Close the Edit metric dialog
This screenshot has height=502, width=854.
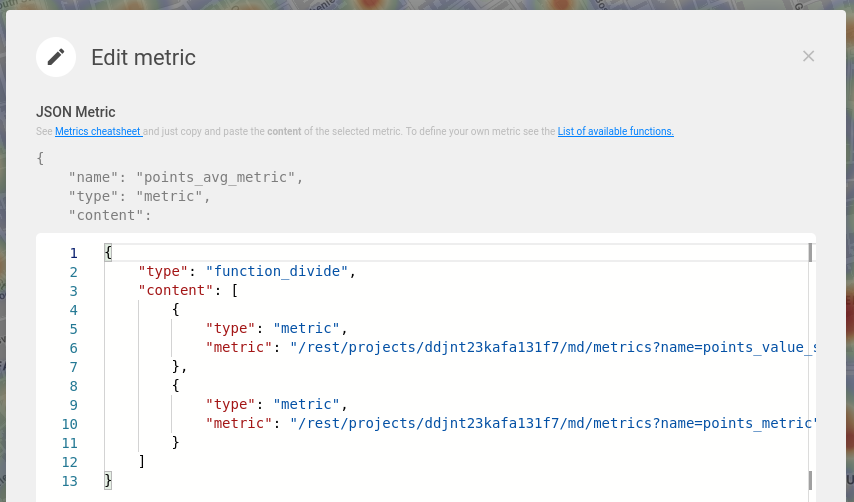tap(808, 57)
